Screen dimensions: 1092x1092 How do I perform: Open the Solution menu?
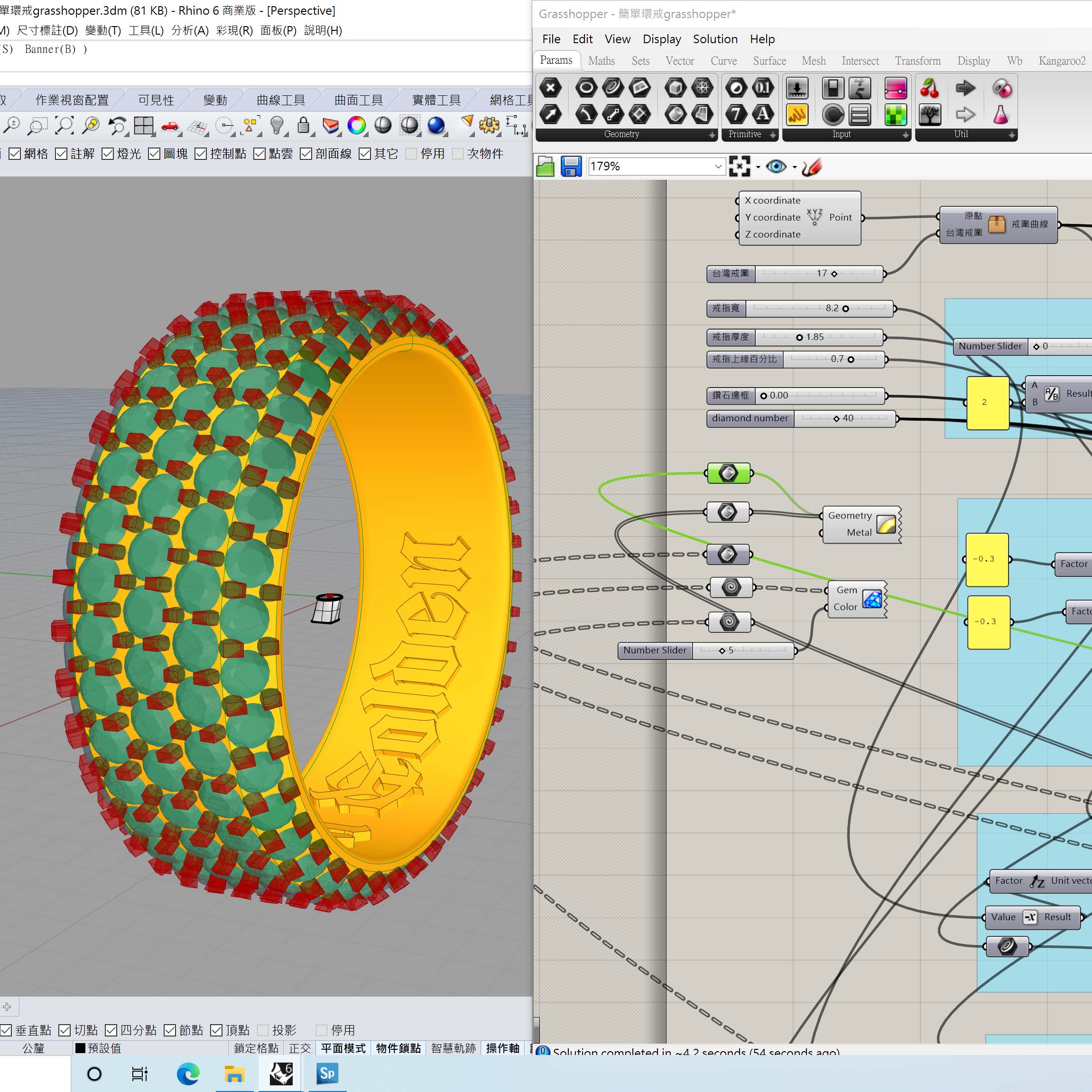pos(715,39)
